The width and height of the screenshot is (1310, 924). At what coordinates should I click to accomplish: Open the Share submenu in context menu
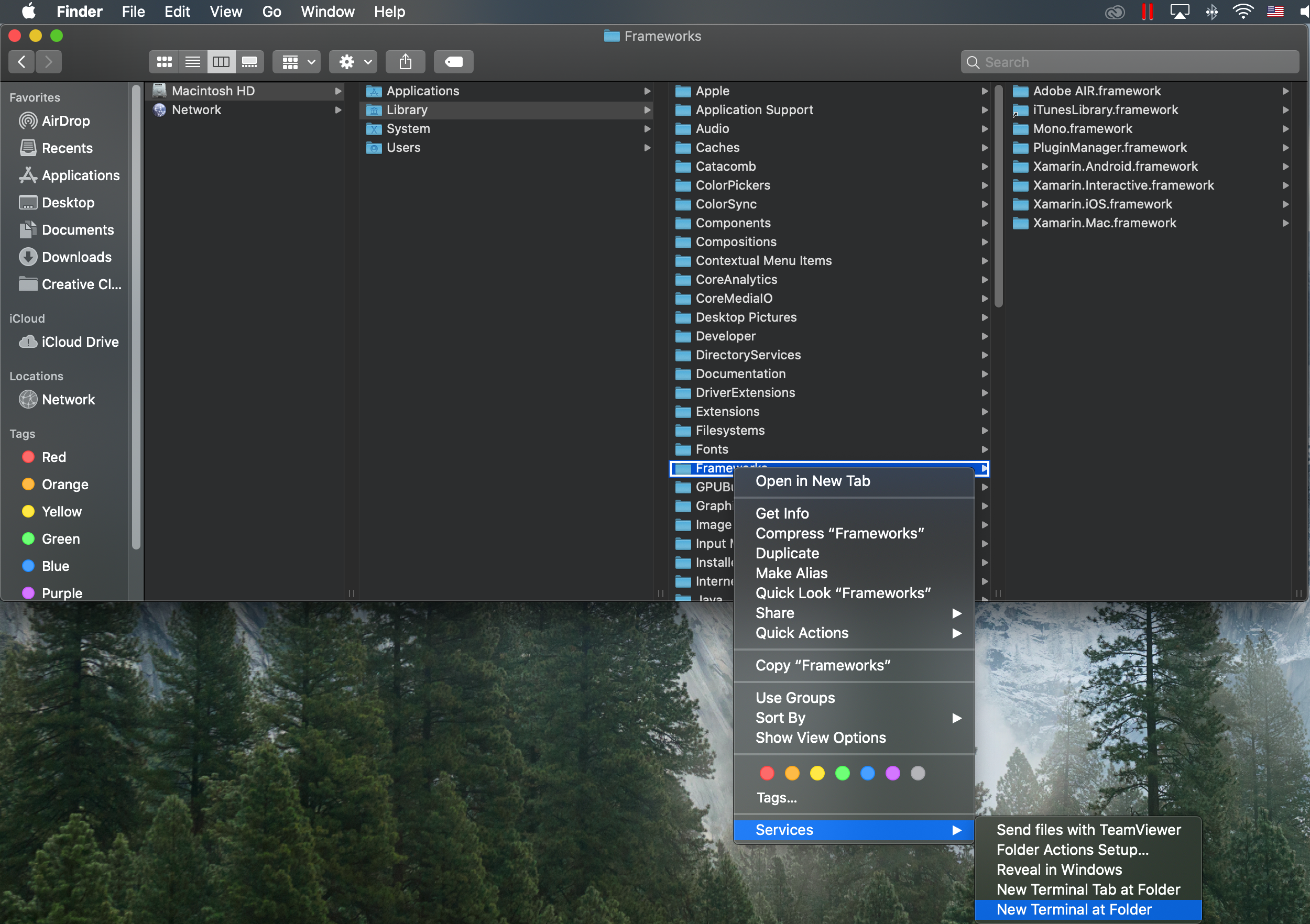854,612
